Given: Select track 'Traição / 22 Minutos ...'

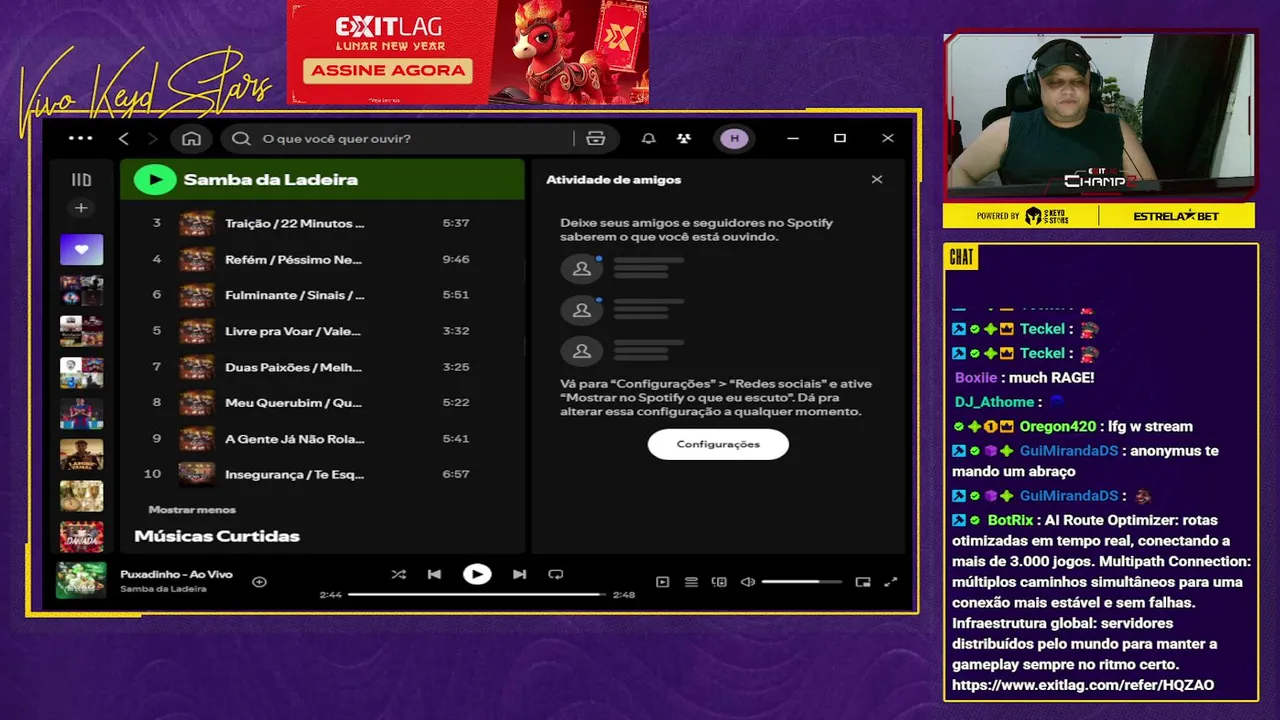Looking at the screenshot, I should (294, 223).
